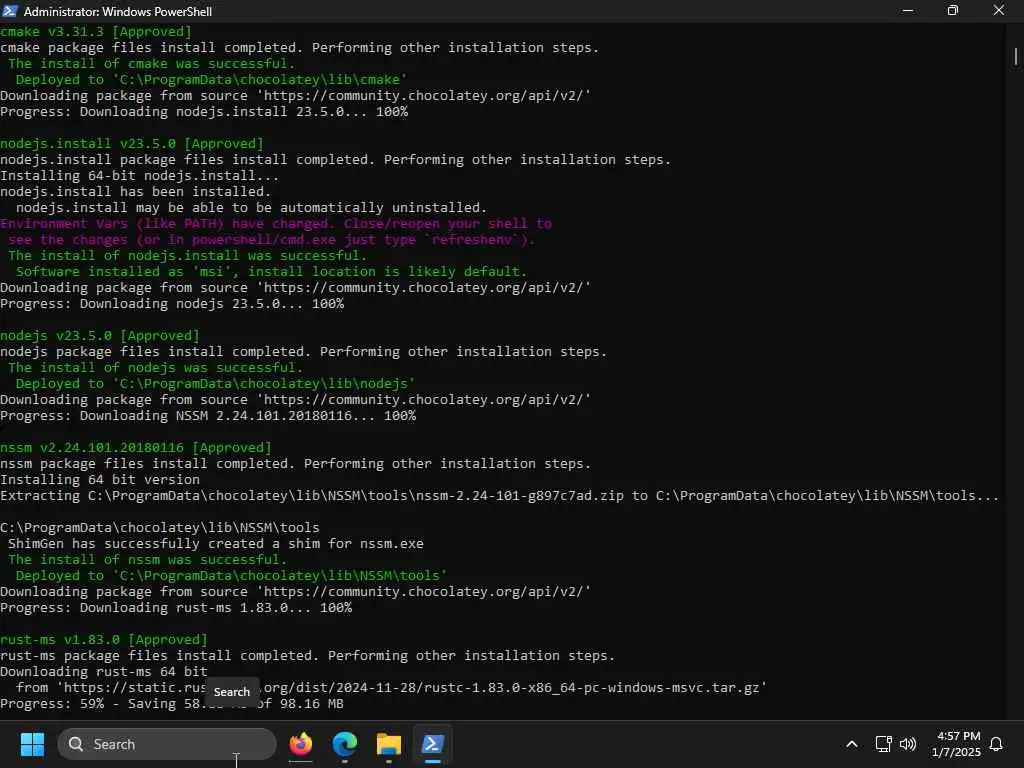Image resolution: width=1024 pixels, height=768 pixels.
Task: Open File Explorer from the taskbar
Action: point(389,744)
